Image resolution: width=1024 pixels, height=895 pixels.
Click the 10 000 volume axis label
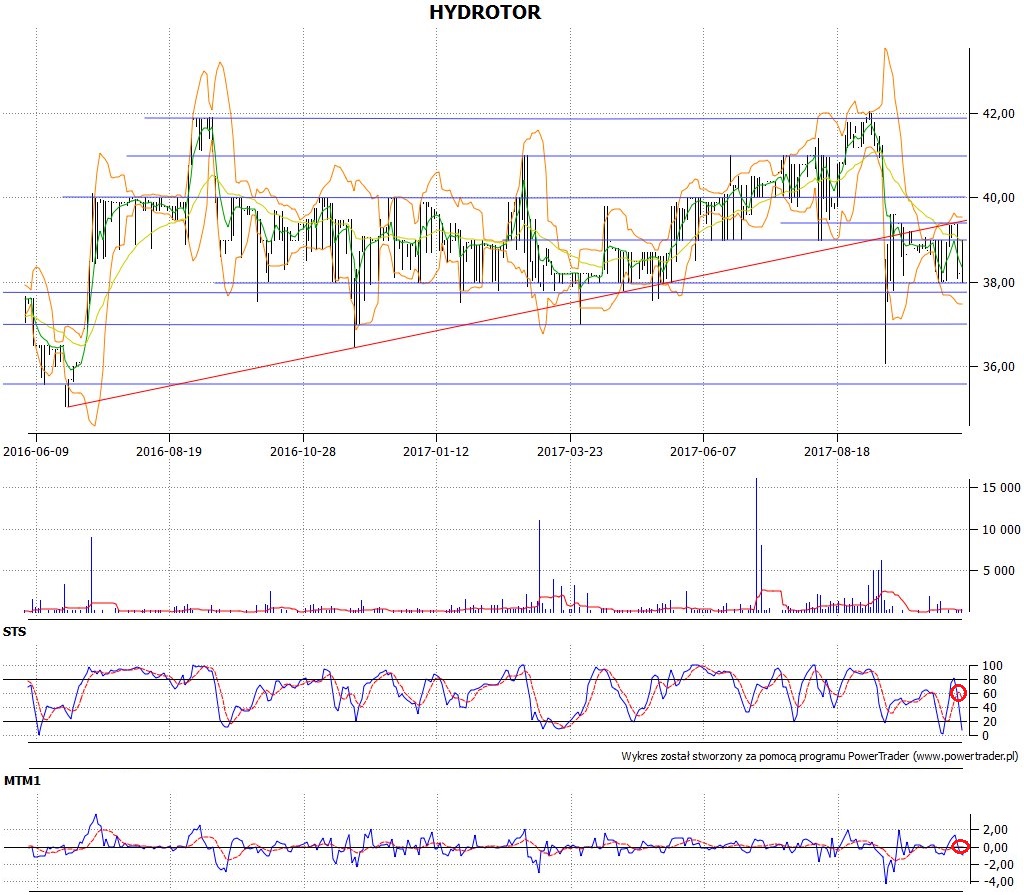point(1001,530)
